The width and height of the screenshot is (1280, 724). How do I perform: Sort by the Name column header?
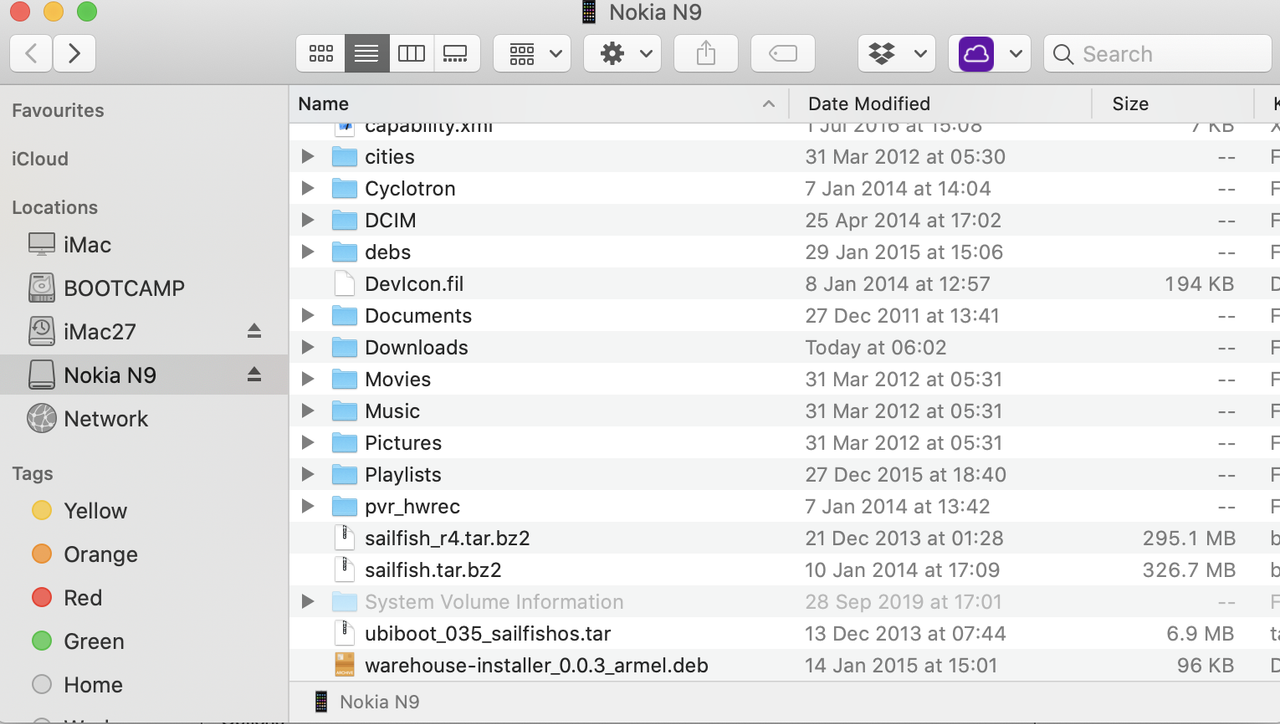click(x=539, y=104)
